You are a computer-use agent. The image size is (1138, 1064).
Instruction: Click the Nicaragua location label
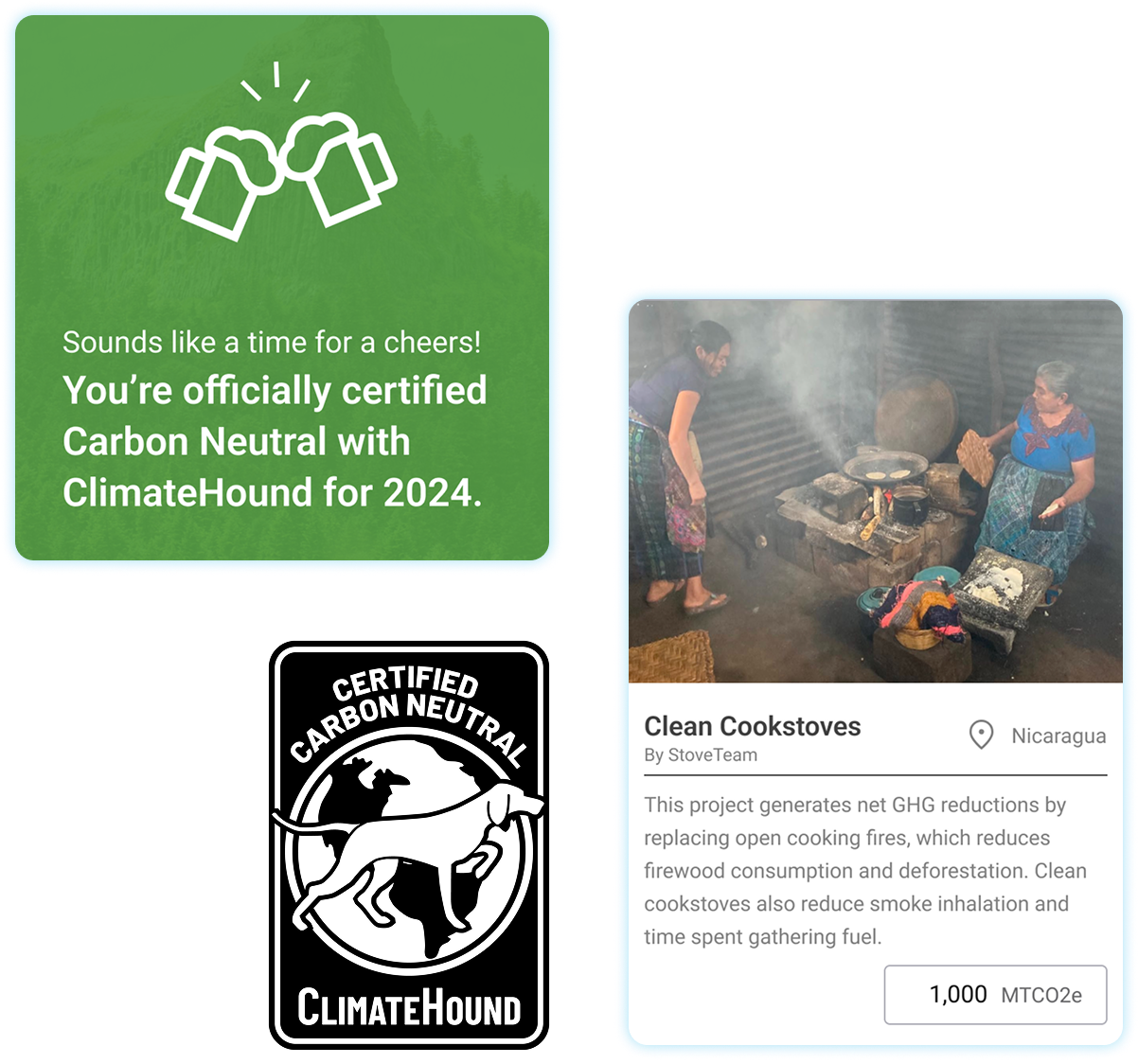(x=1058, y=736)
